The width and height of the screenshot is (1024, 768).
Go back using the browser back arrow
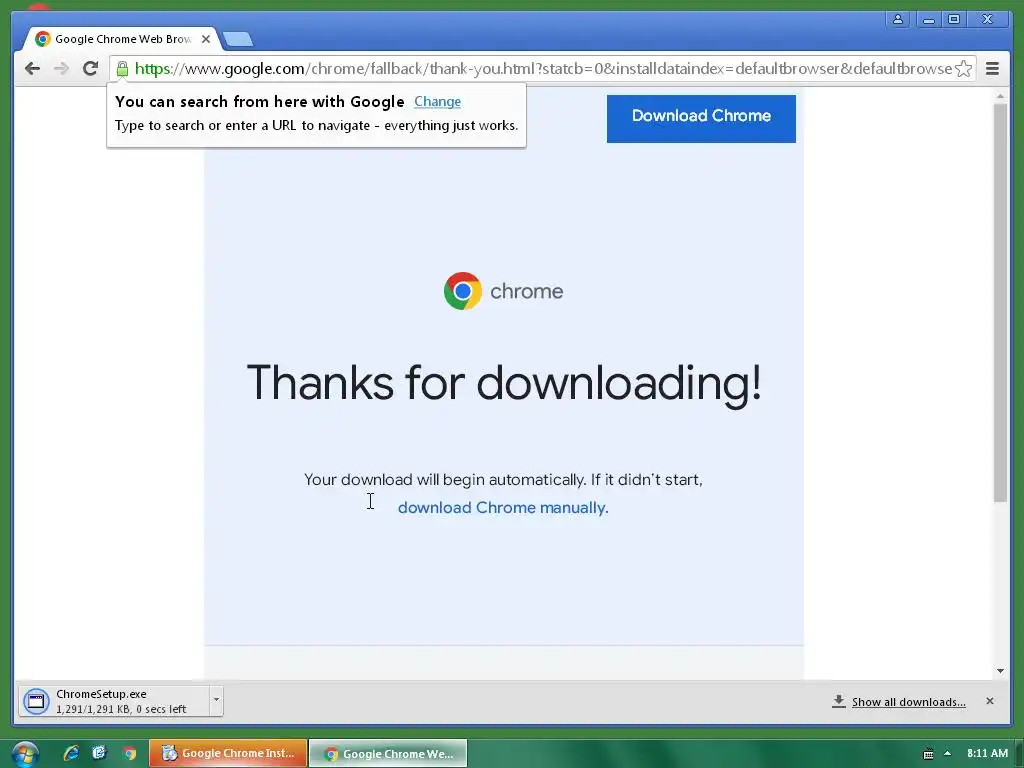(x=32, y=68)
